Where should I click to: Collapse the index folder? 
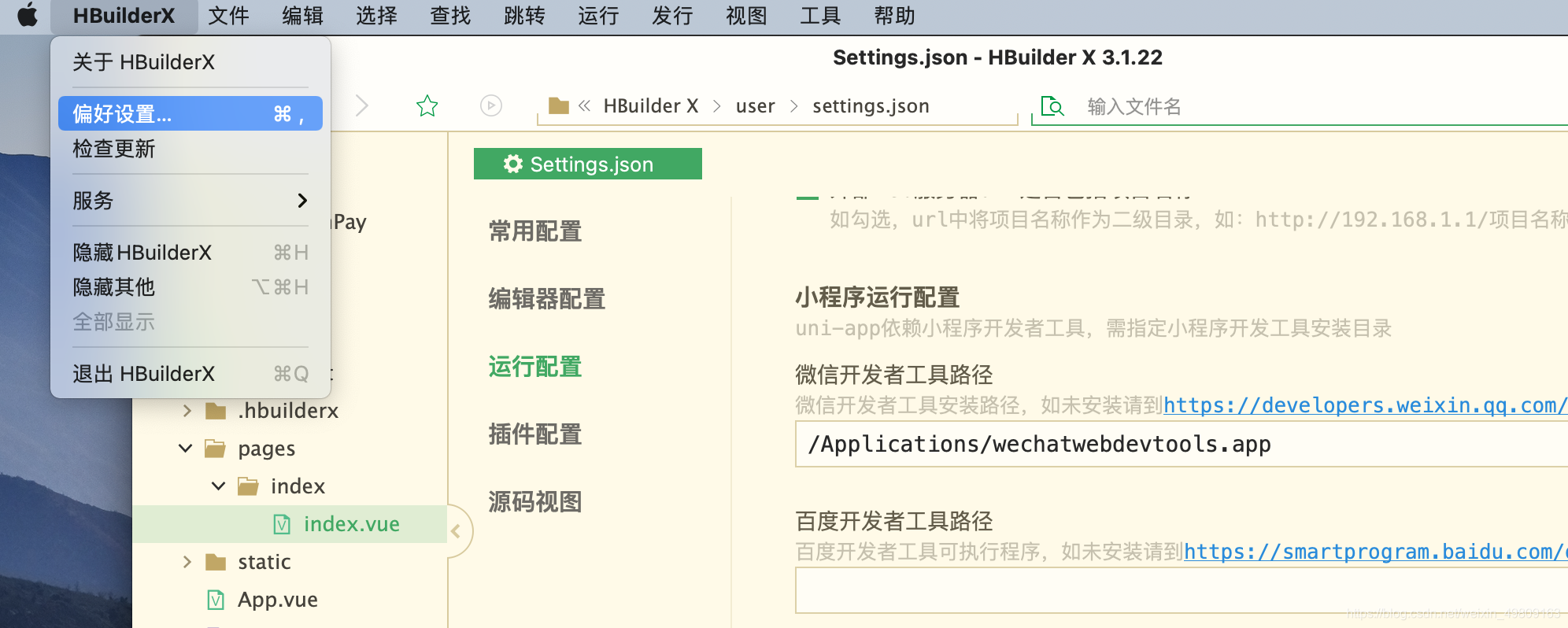[x=219, y=486]
